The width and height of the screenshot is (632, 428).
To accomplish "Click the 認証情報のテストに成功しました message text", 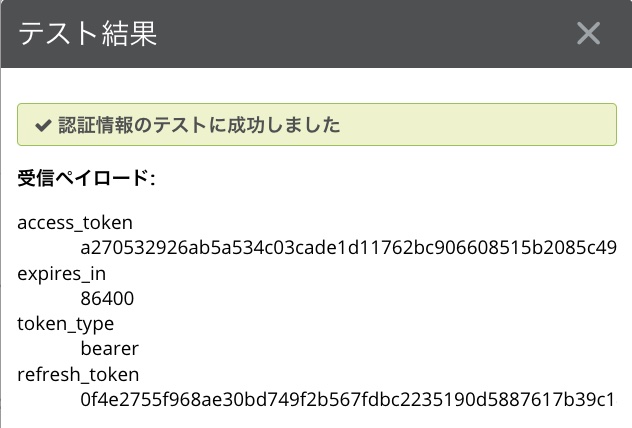I will coord(199,126).
